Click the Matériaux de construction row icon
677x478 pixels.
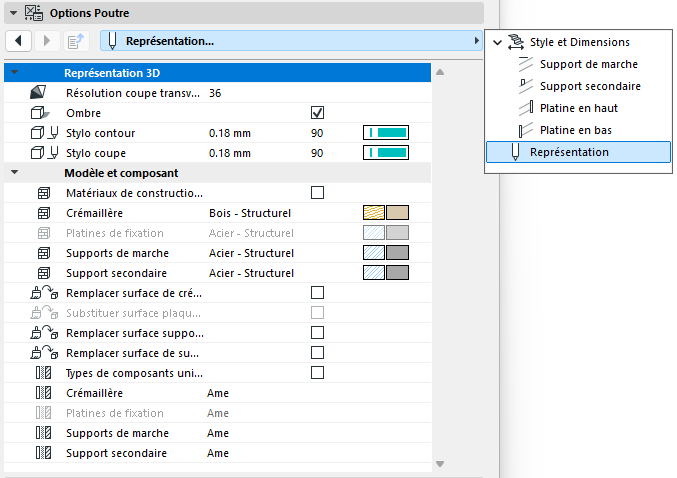(x=44, y=193)
